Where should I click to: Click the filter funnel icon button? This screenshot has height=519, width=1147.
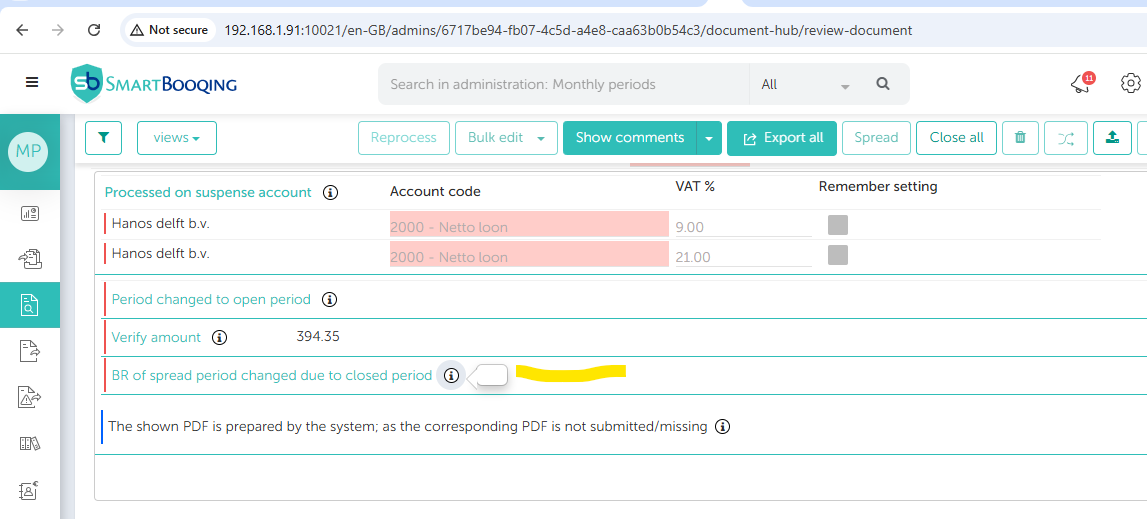coord(103,138)
